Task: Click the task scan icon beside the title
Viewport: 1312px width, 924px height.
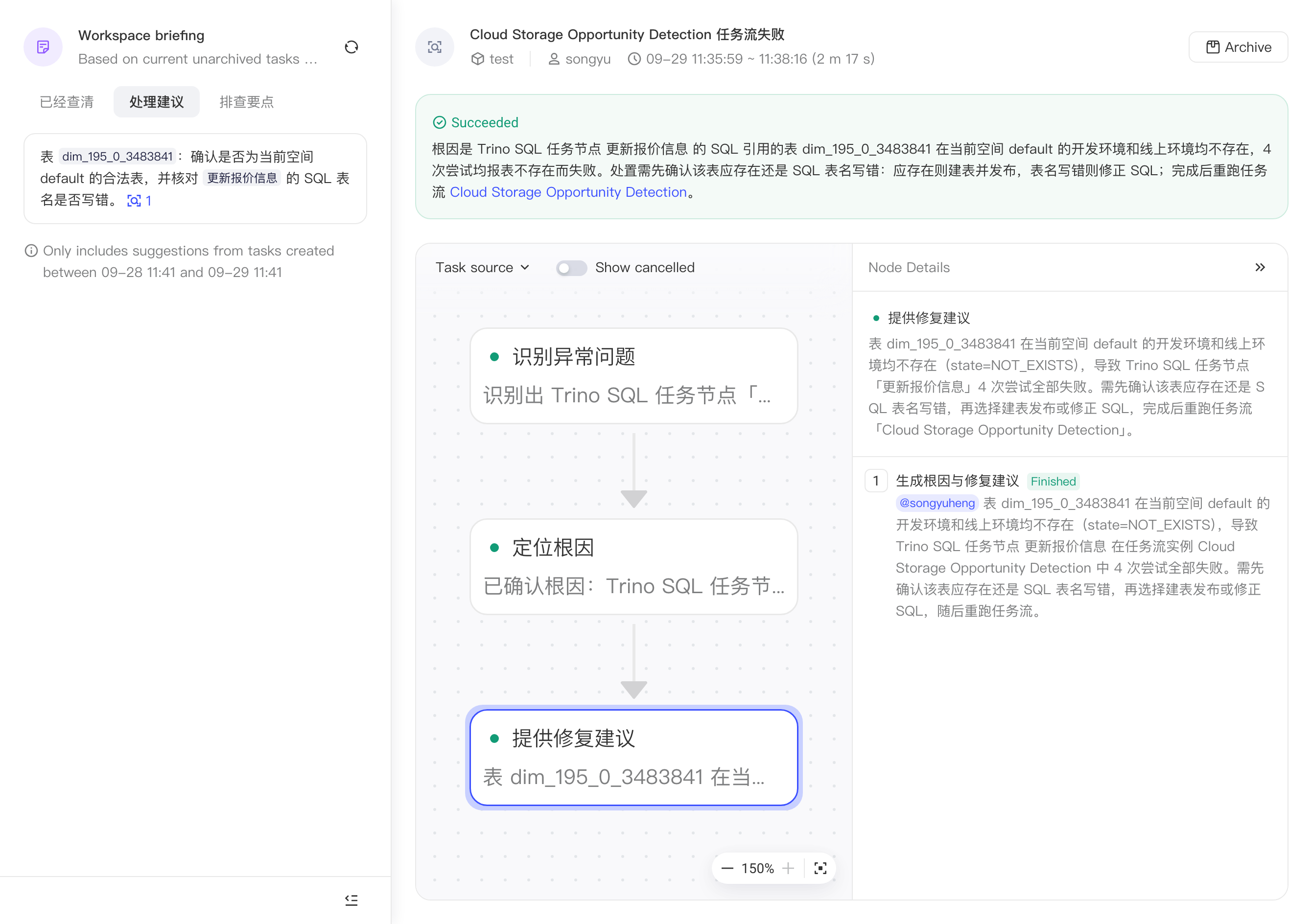Action: [434, 47]
